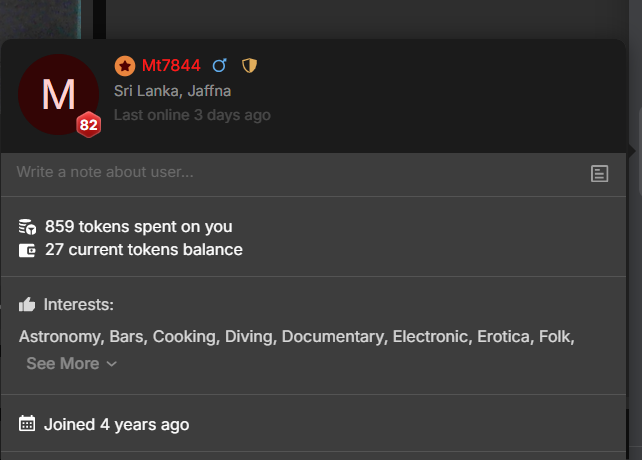
Task: Click the '859 tokens spent on you' text
Action: click(138, 227)
